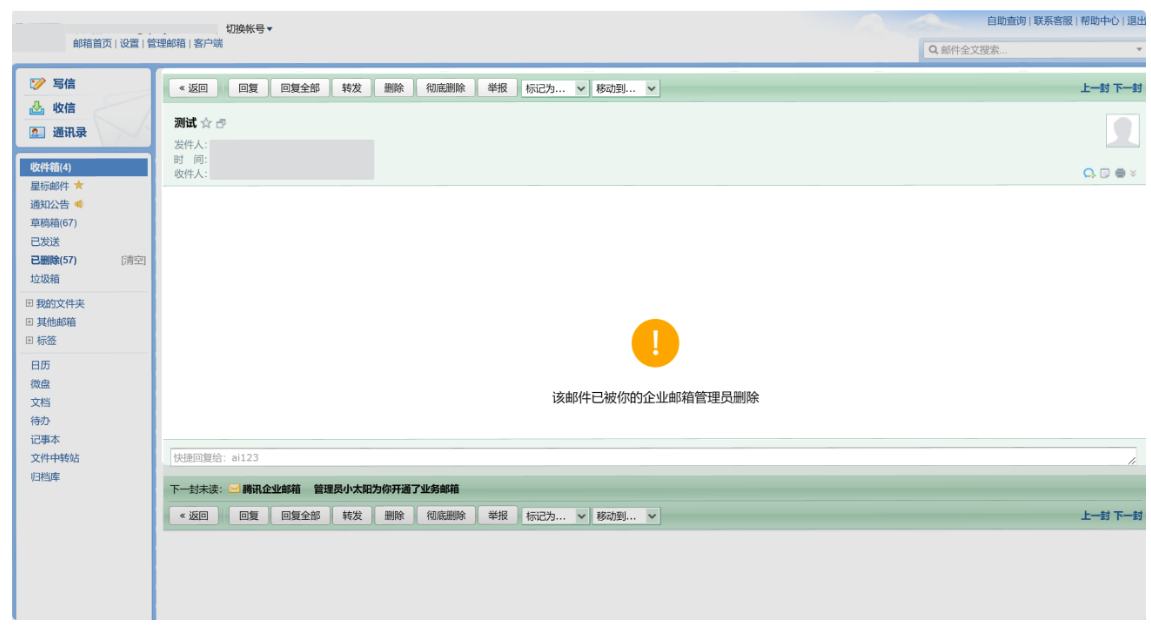Click the 收信 download tray icon
This screenshot has width=1151, height=630.
pyautogui.click(x=37, y=108)
